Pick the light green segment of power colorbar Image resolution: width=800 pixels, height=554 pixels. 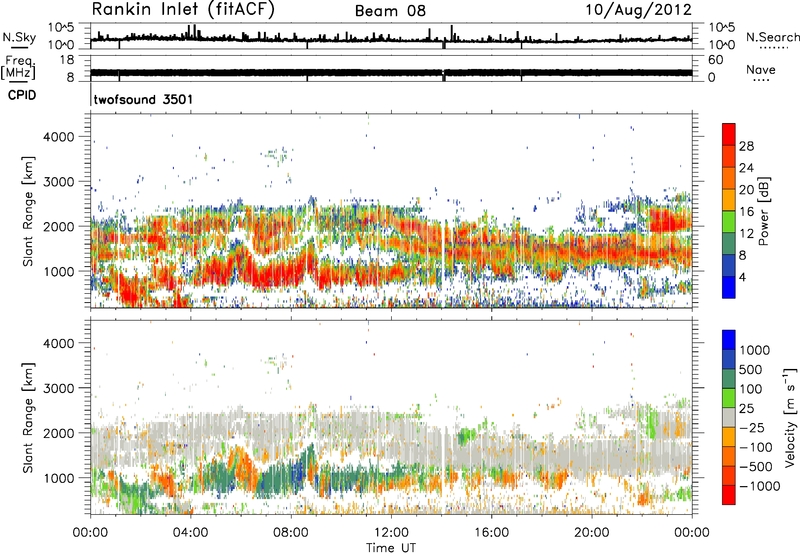729,222
